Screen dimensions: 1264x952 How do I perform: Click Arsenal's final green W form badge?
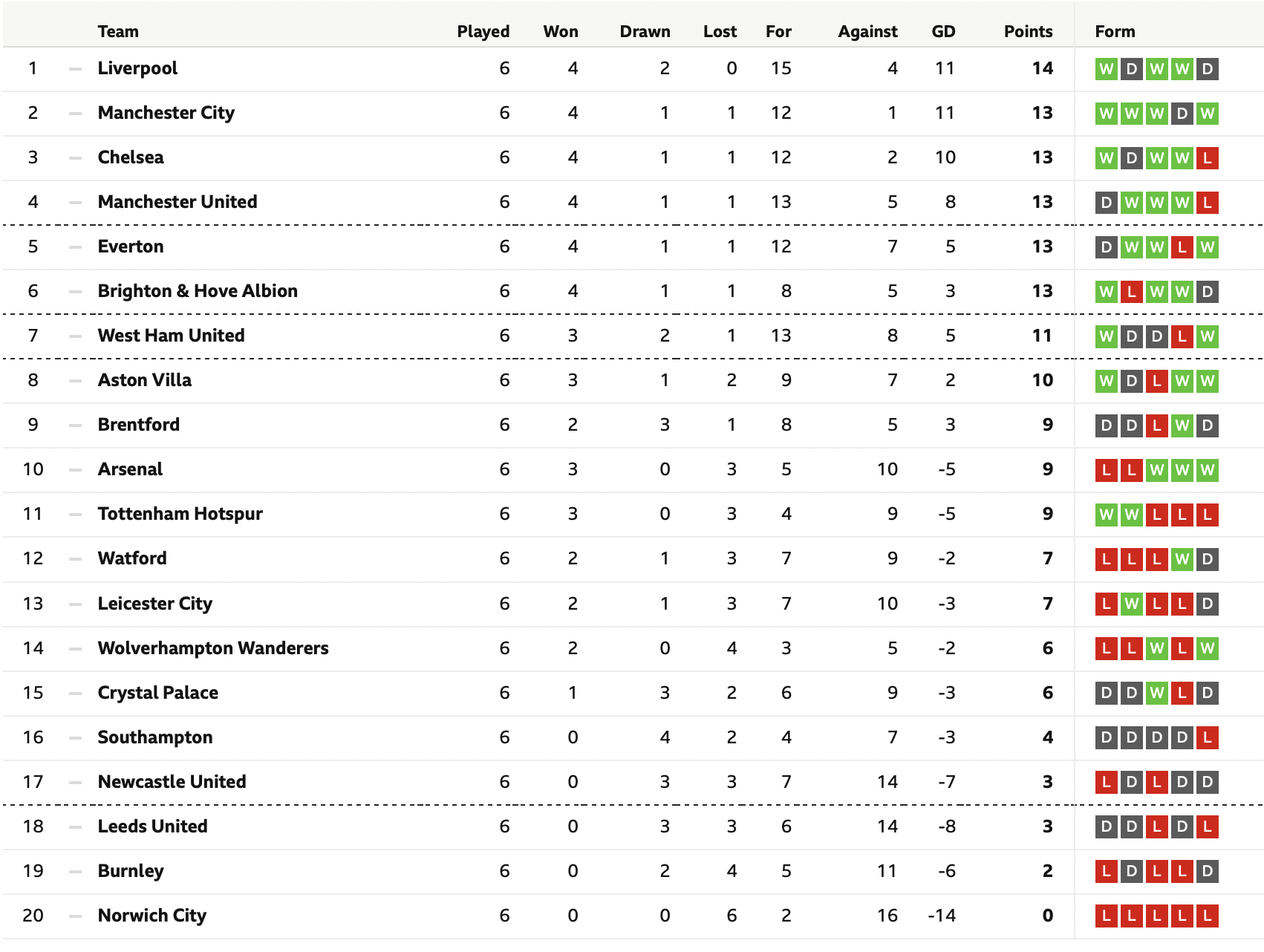tap(1208, 470)
